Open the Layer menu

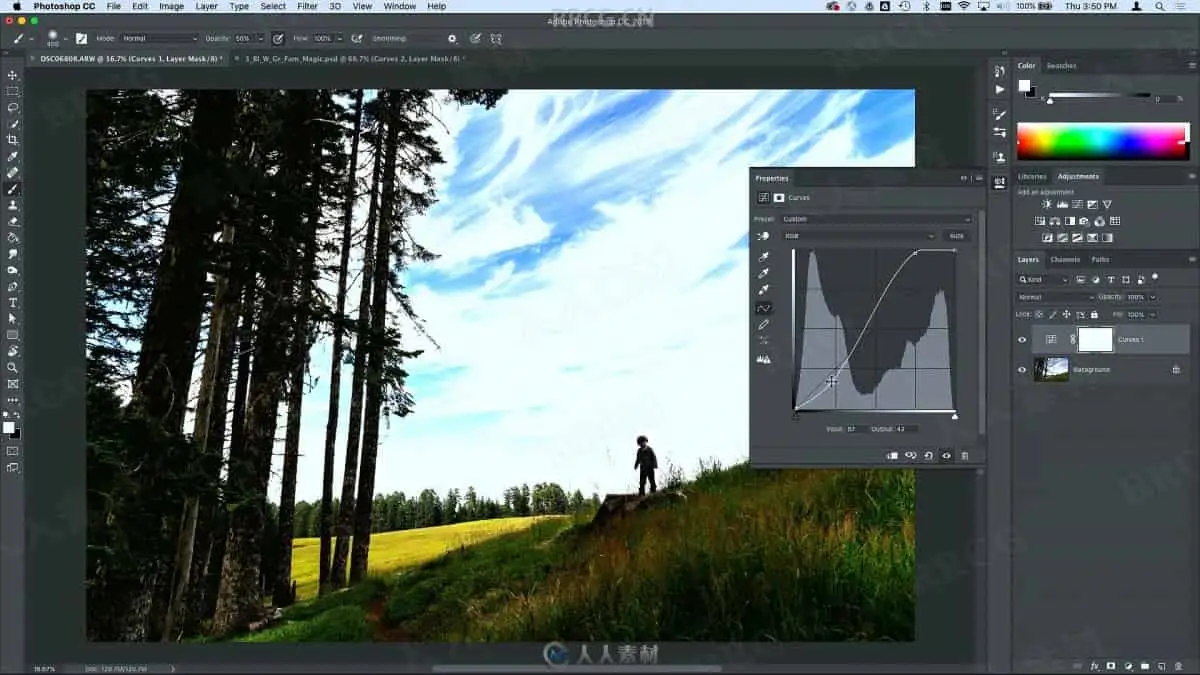(206, 6)
